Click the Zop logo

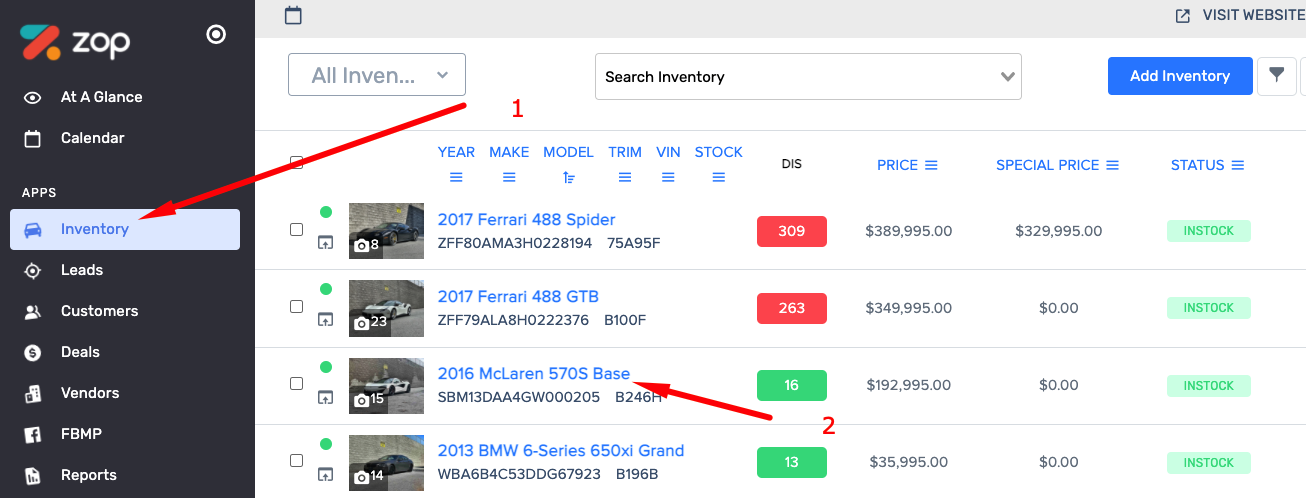[75, 43]
